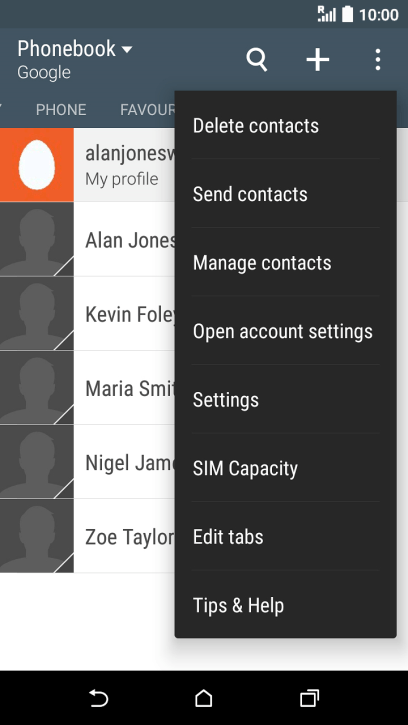Tap Zoe Taylor contact photo placeholder
This screenshot has width=408, height=725.
coord(37,536)
